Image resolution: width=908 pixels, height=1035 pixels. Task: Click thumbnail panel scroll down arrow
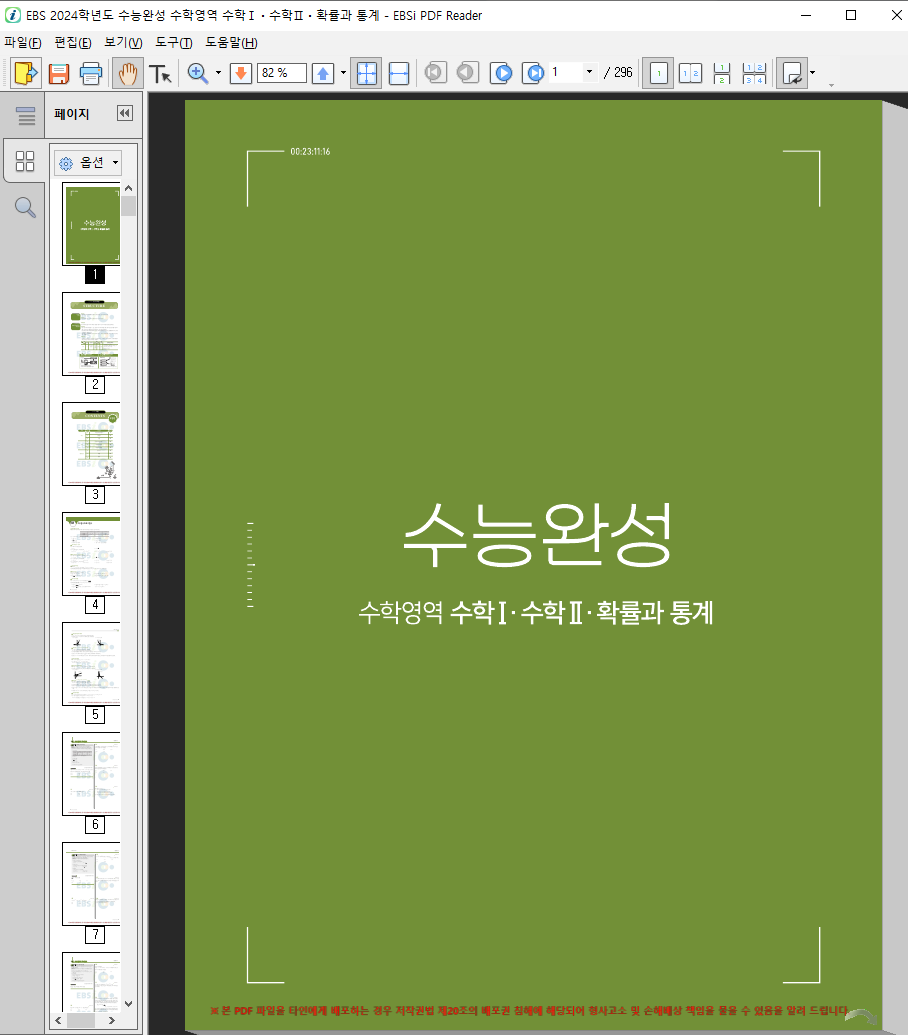(x=129, y=1004)
